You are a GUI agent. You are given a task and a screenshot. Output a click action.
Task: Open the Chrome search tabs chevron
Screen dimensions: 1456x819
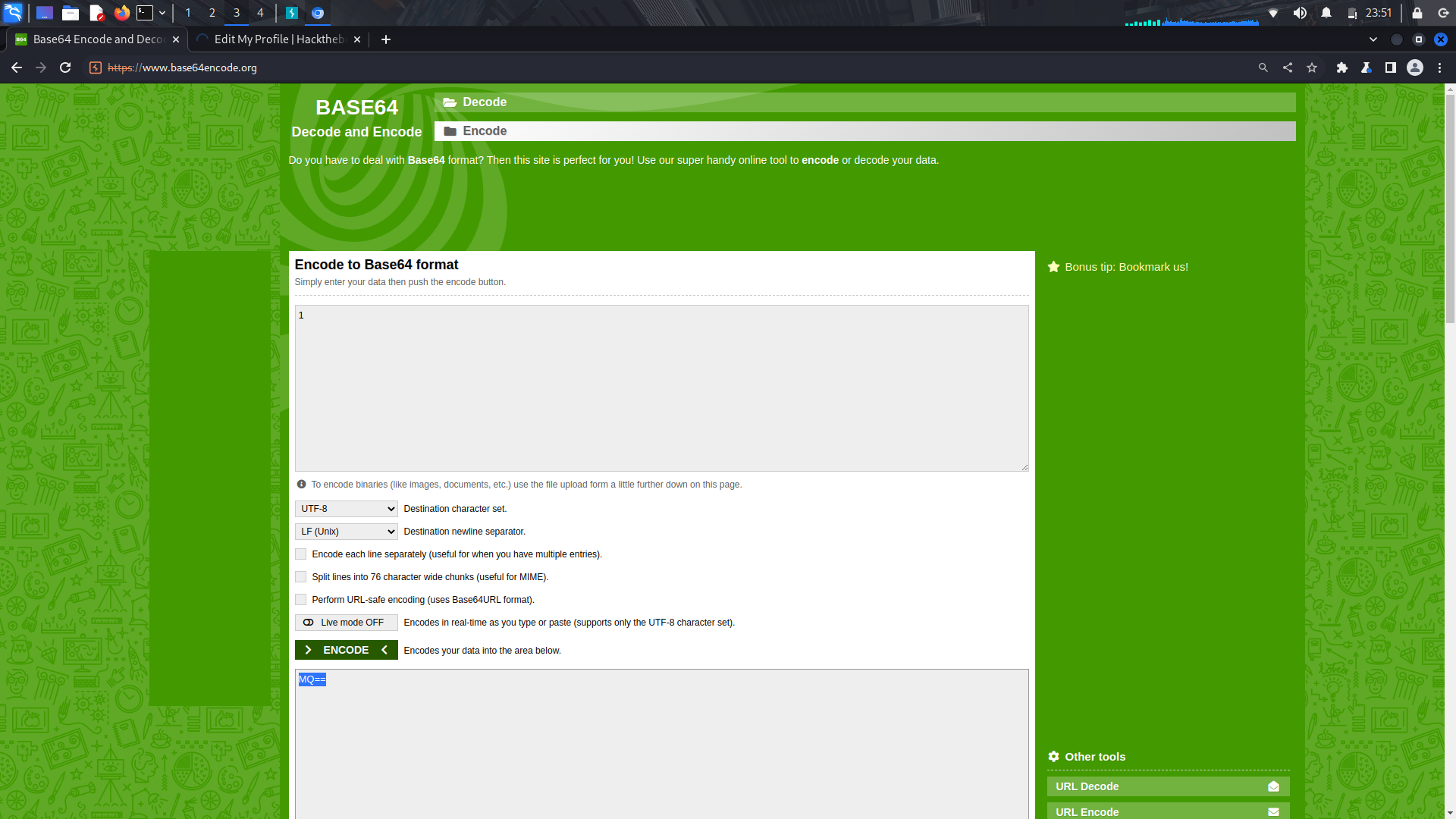pos(1373,39)
